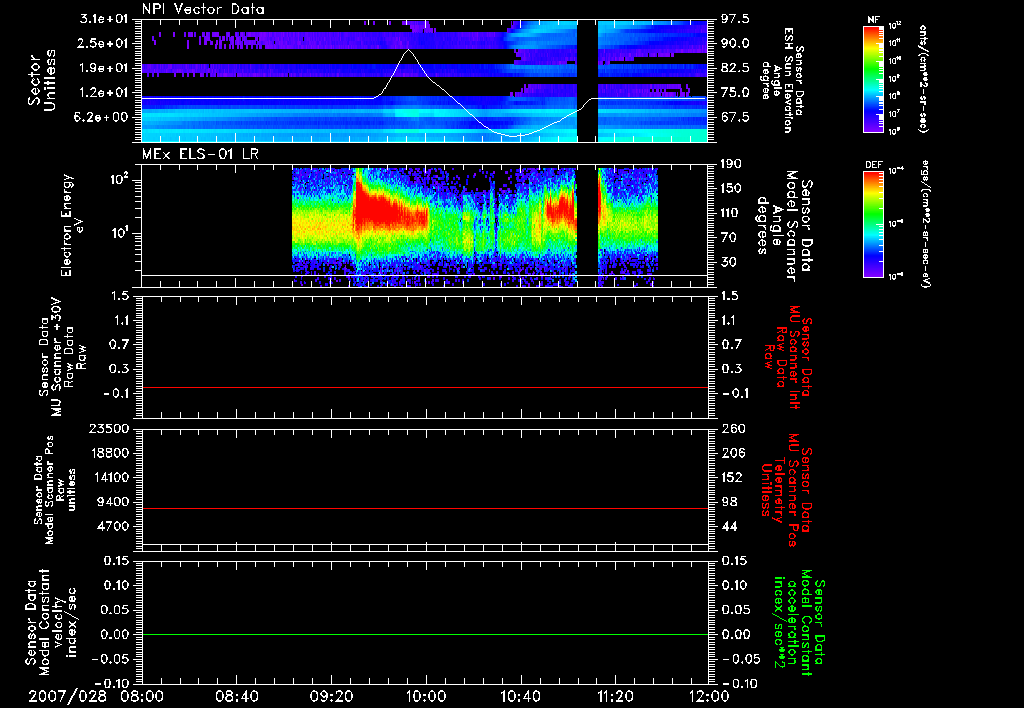Click the 98 telemetry axis value
This screenshot has width=1024, height=708.
click(x=731, y=502)
